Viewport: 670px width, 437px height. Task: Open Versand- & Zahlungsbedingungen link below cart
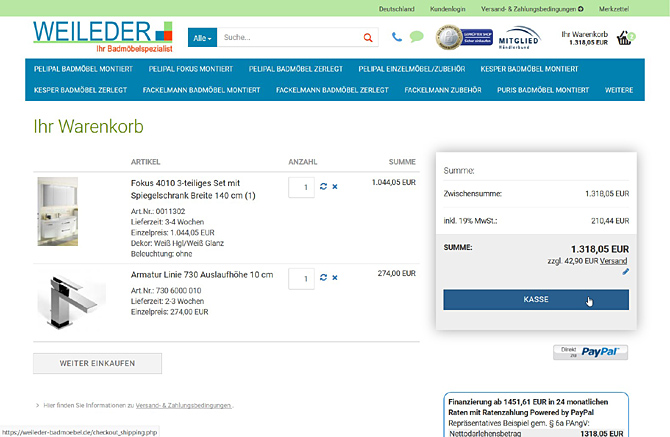(x=184, y=405)
